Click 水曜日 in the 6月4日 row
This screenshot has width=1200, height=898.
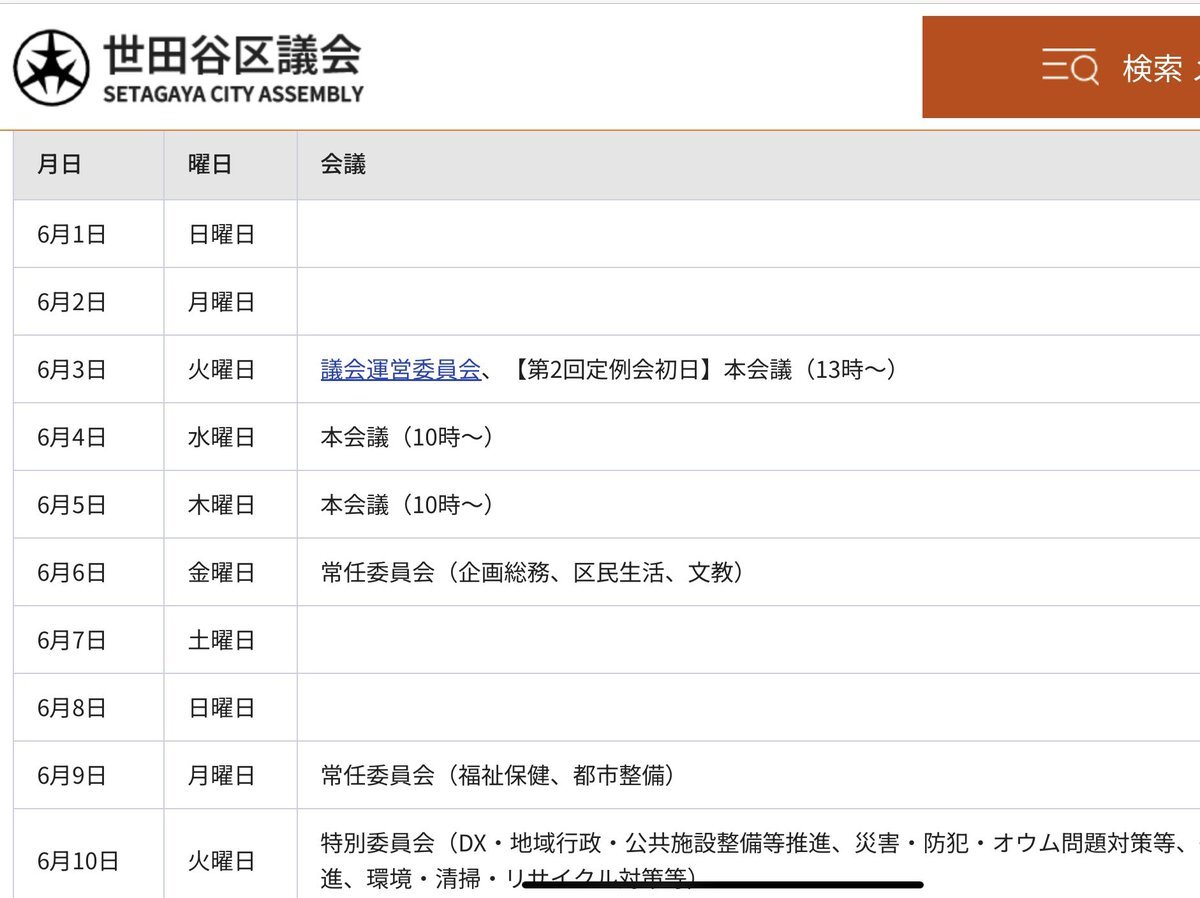pos(222,437)
